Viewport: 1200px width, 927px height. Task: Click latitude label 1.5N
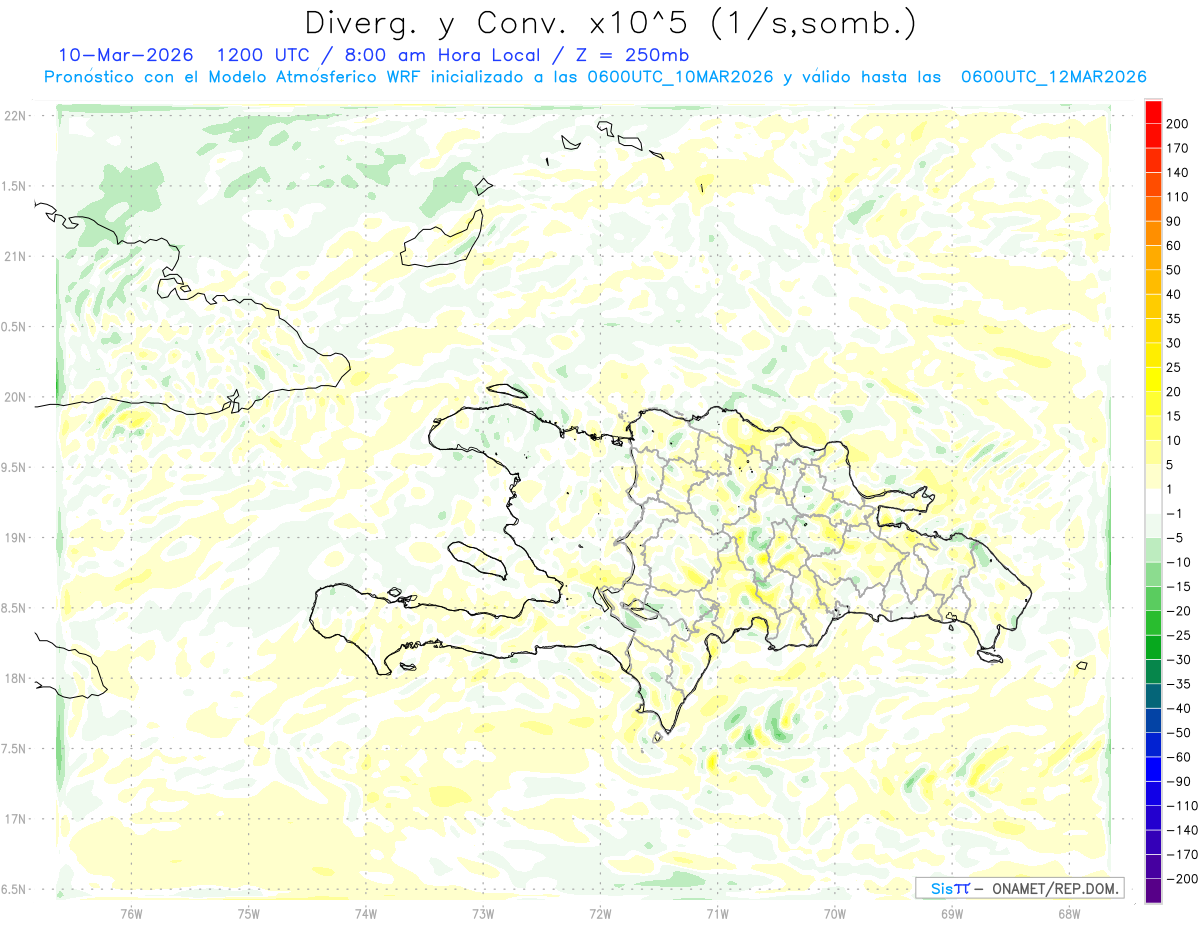[15, 186]
